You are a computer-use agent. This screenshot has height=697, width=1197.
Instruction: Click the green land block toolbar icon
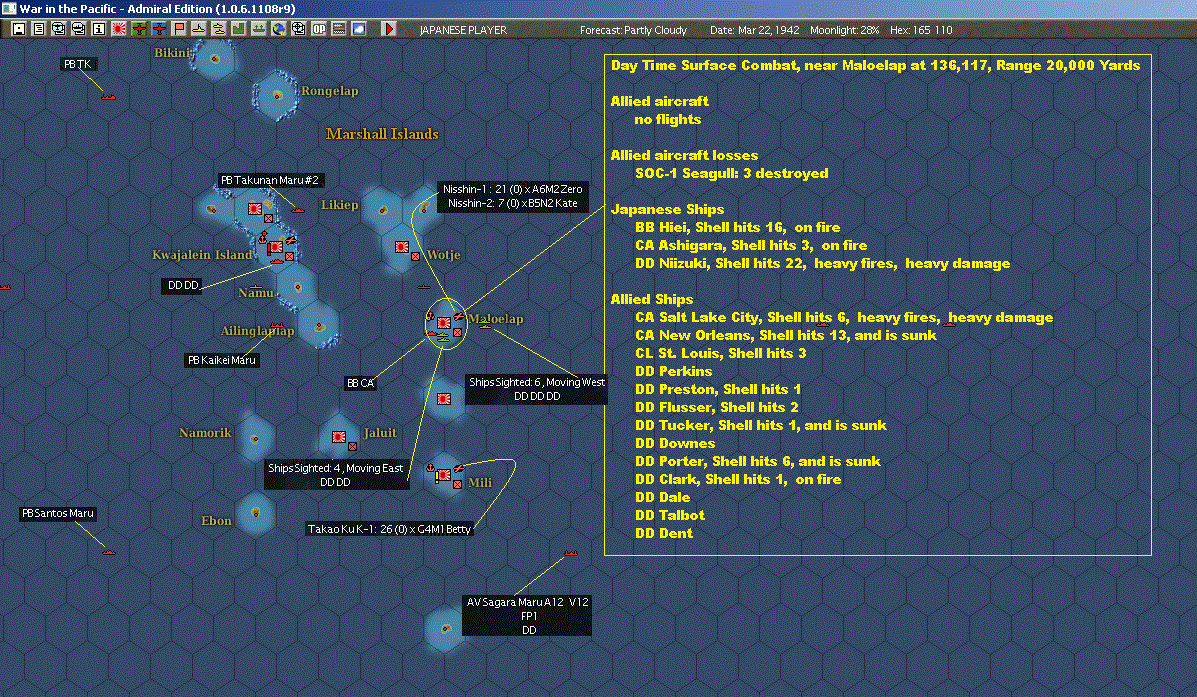point(238,29)
